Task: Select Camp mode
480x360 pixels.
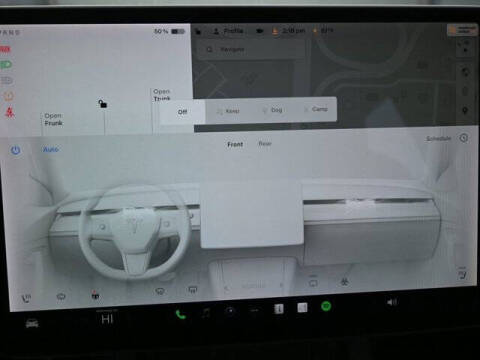Action: 316,109
